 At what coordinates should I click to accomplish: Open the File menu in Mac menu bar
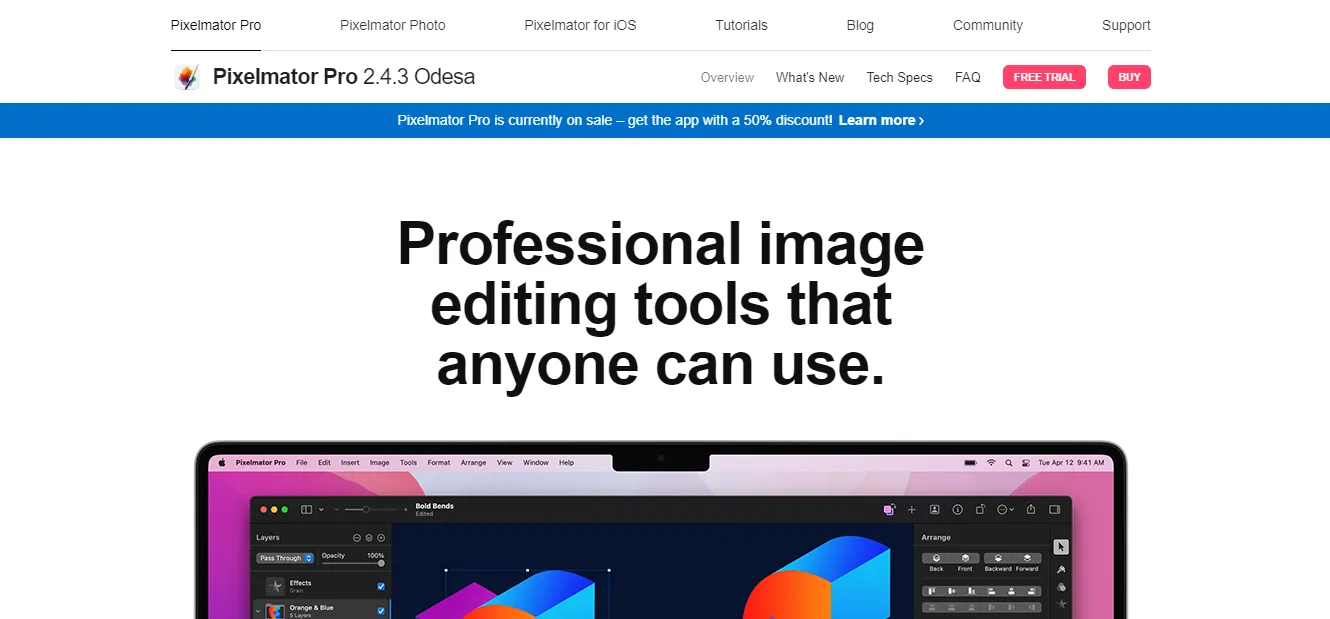[301, 463]
